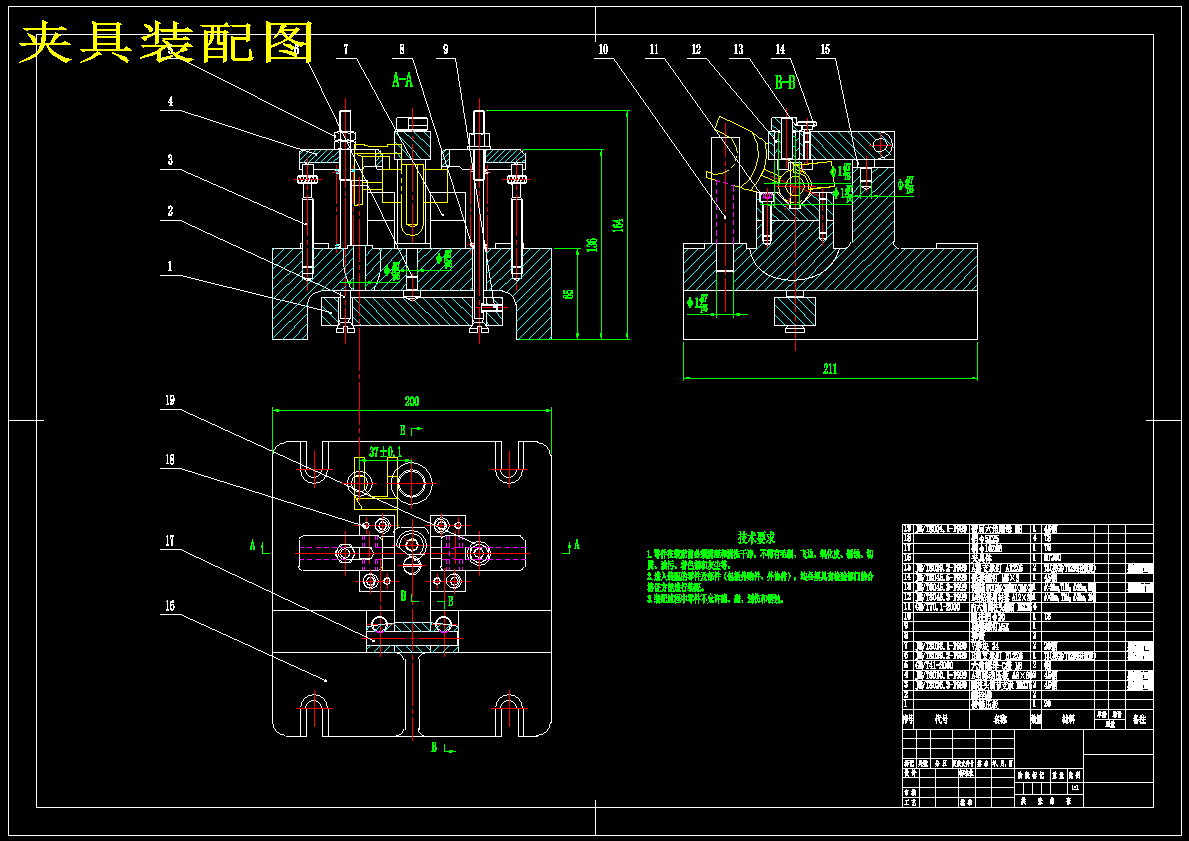Click part balloon number 19
The width and height of the screenshot is (1189, 841).
170,400
